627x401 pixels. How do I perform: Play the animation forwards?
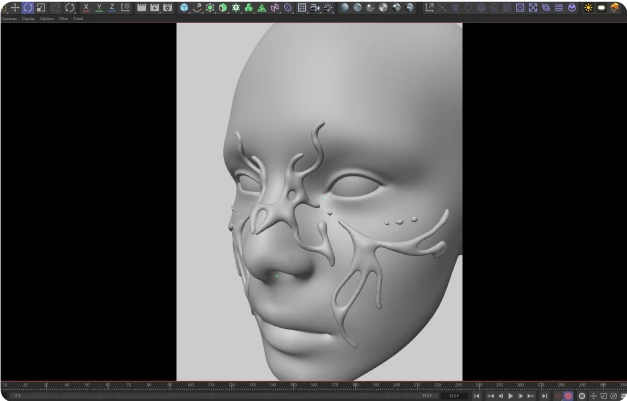[x=511, y=396]
